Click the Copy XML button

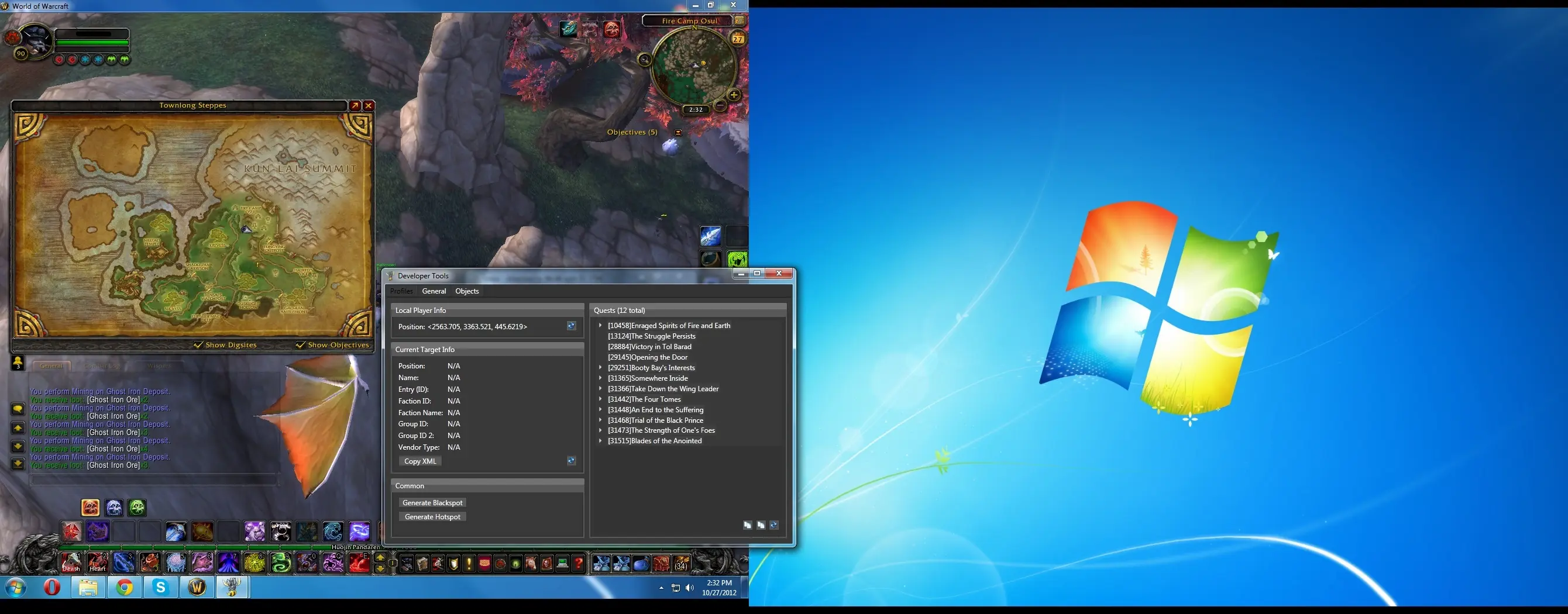tap(420, 461)
